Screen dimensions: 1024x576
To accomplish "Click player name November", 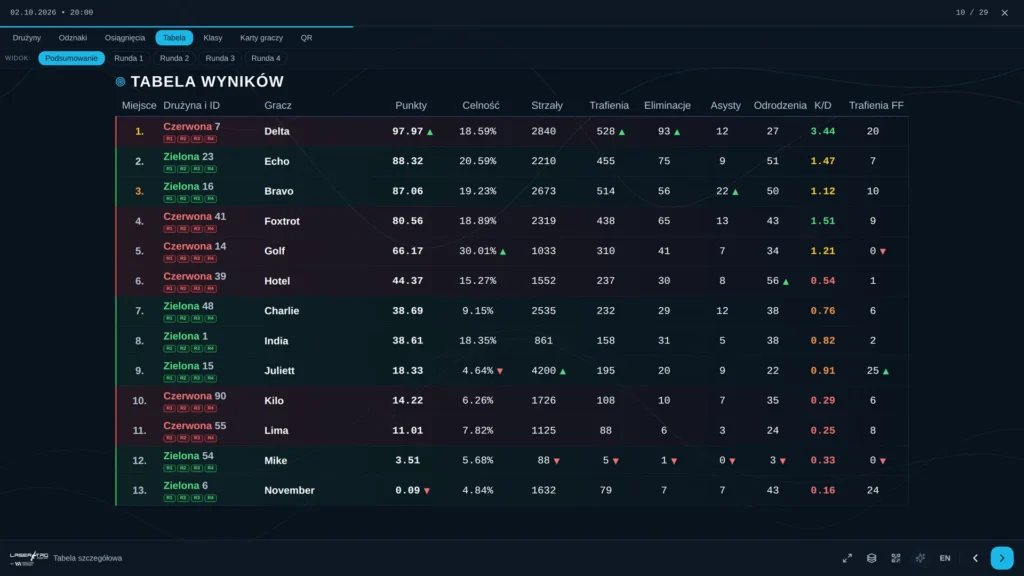I will pos(289,490).
